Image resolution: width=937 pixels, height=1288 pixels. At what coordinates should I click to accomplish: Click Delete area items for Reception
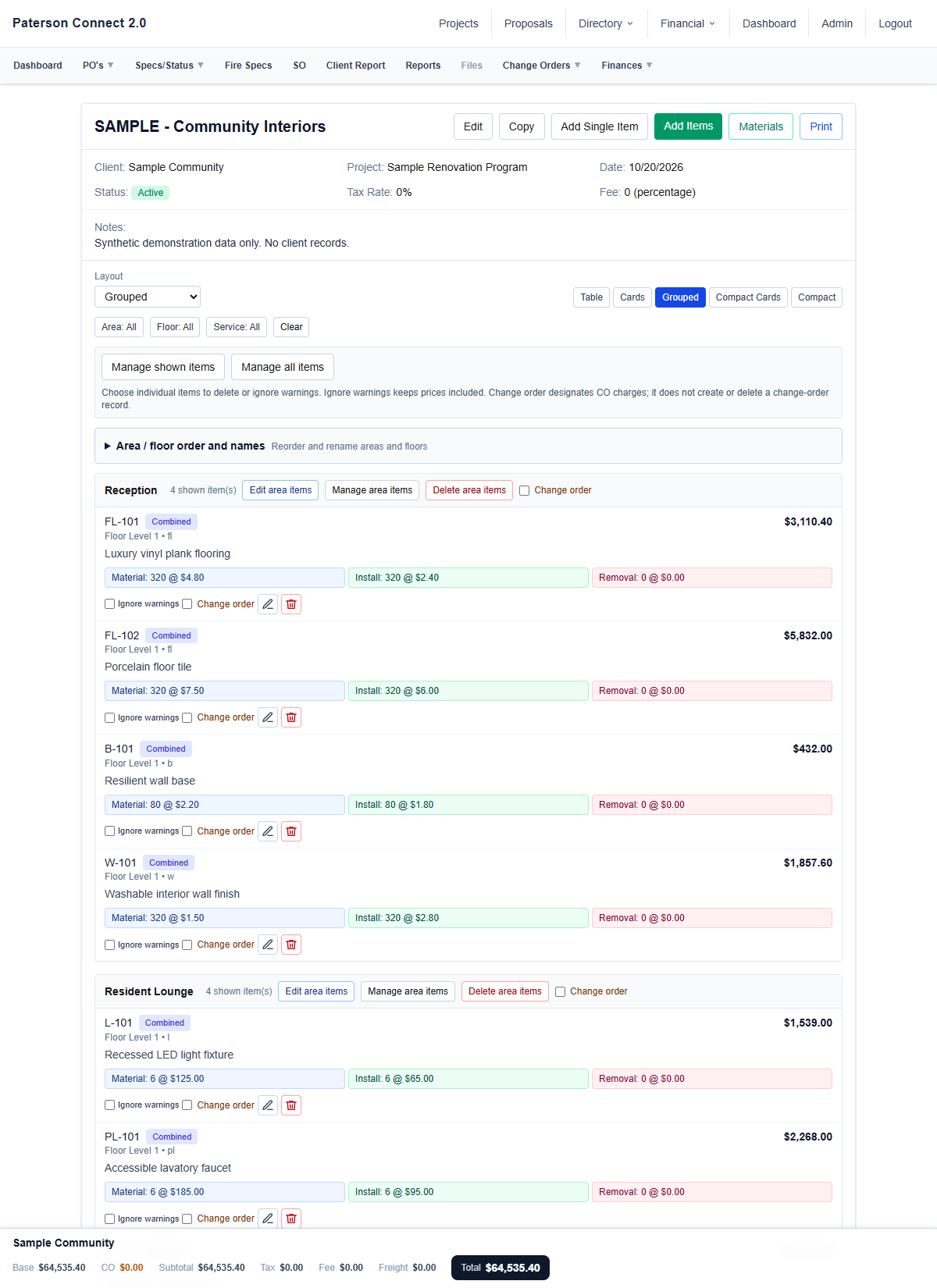click(469, 490)
